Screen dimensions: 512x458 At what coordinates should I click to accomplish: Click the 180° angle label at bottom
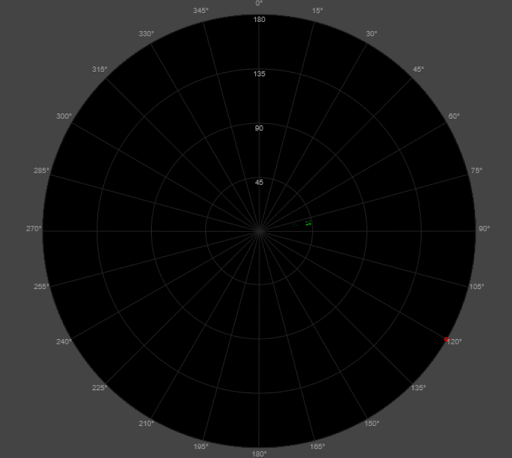(x=259, y=454)
